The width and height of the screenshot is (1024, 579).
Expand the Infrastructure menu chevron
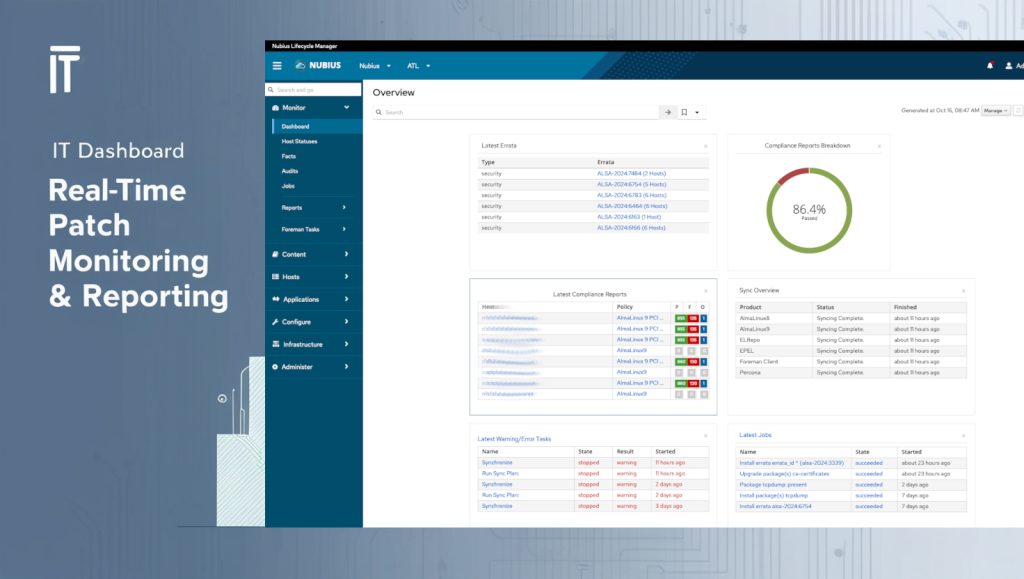(x=346, y=344)
